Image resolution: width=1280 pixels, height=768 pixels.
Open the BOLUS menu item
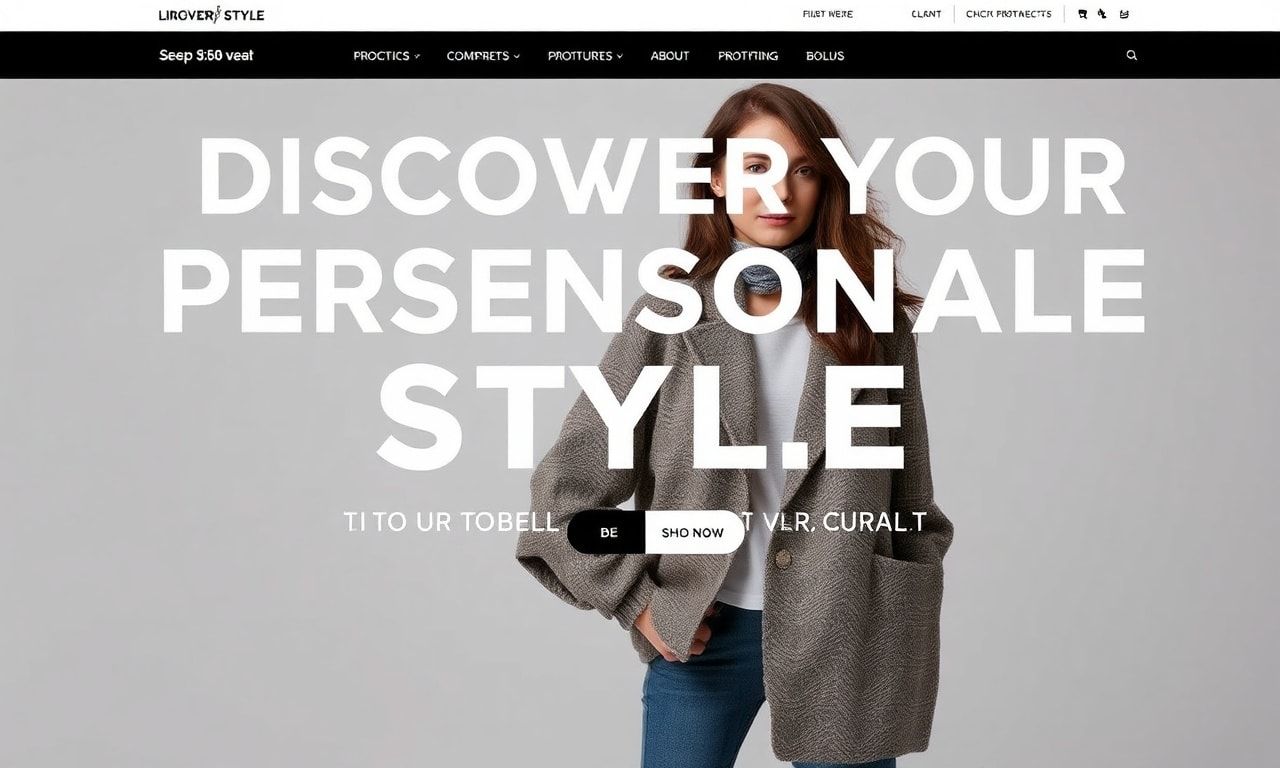coord(825,56)
